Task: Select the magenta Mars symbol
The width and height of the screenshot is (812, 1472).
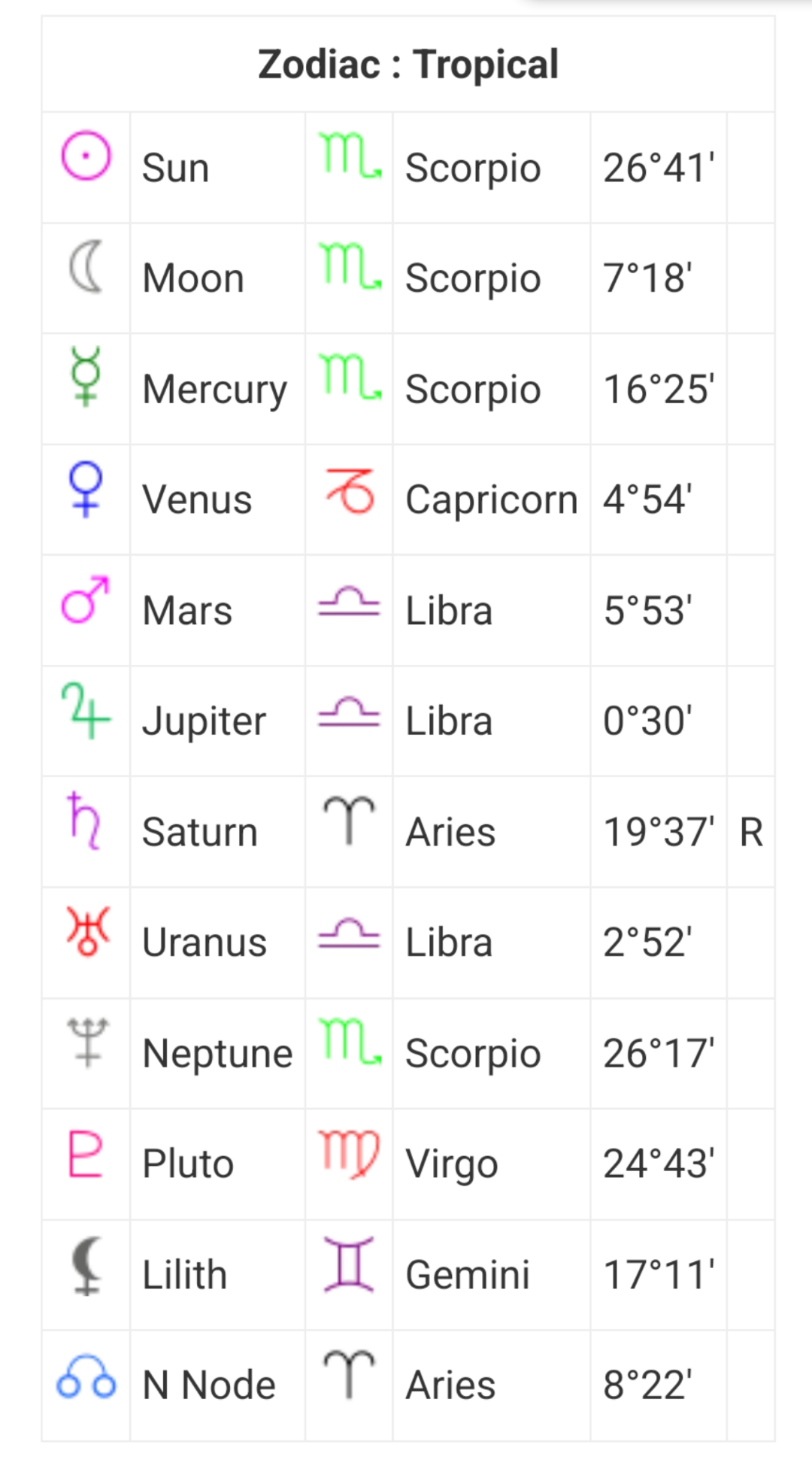Action: pos(86,599)
